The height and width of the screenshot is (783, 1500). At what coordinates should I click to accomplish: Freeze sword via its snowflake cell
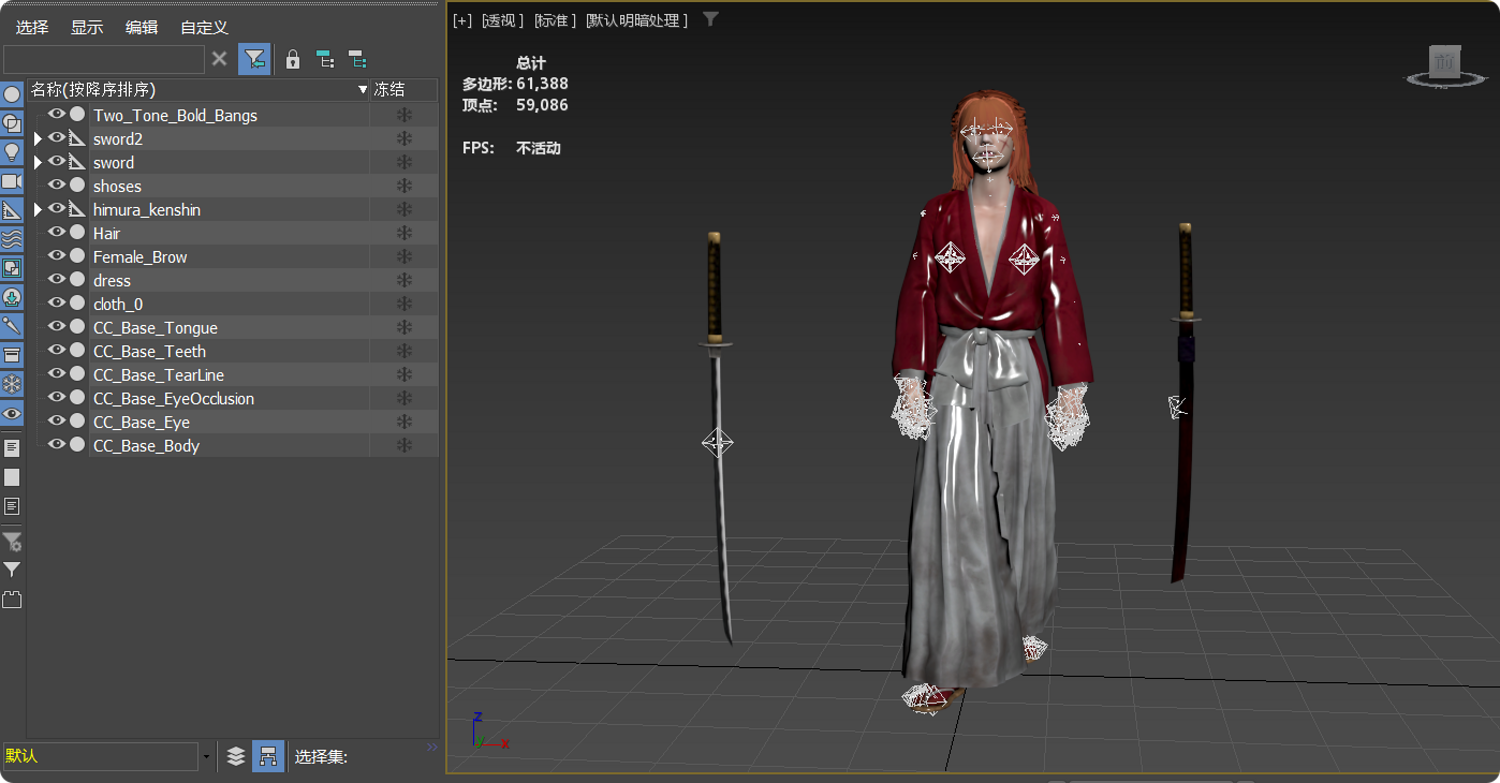pos(404,162)
